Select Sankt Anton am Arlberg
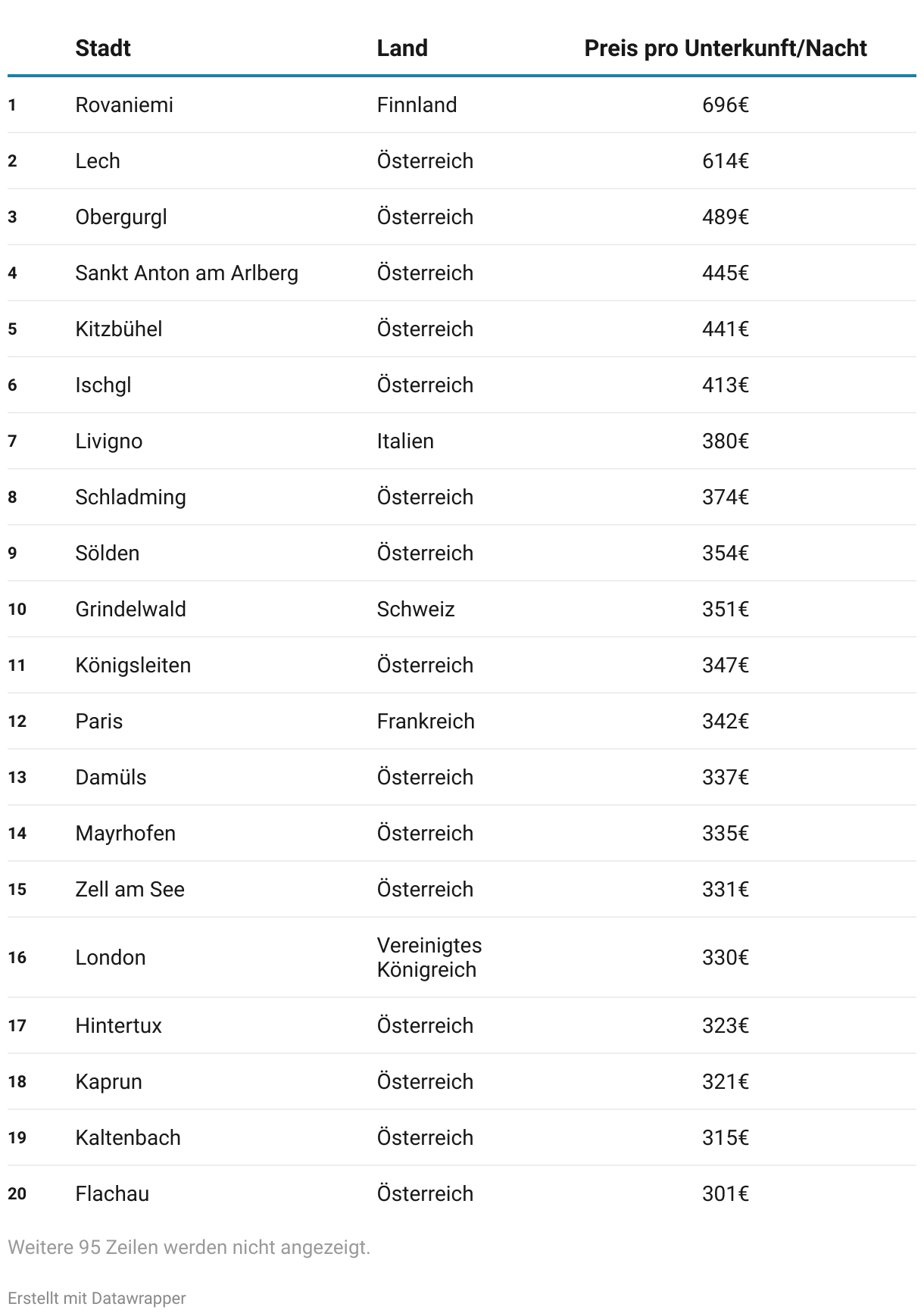The width and height of the screenshot is (924, 1316). [186, 273]
